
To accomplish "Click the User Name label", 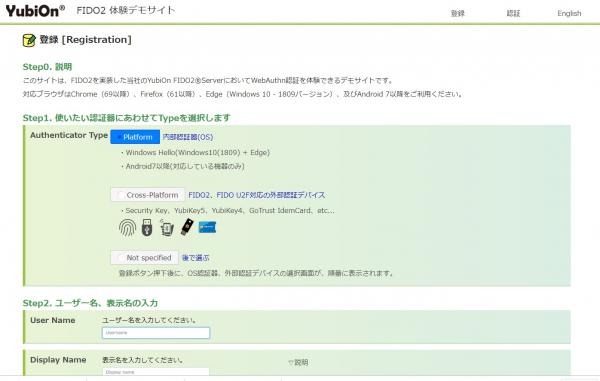I will [x=53, y=320].
